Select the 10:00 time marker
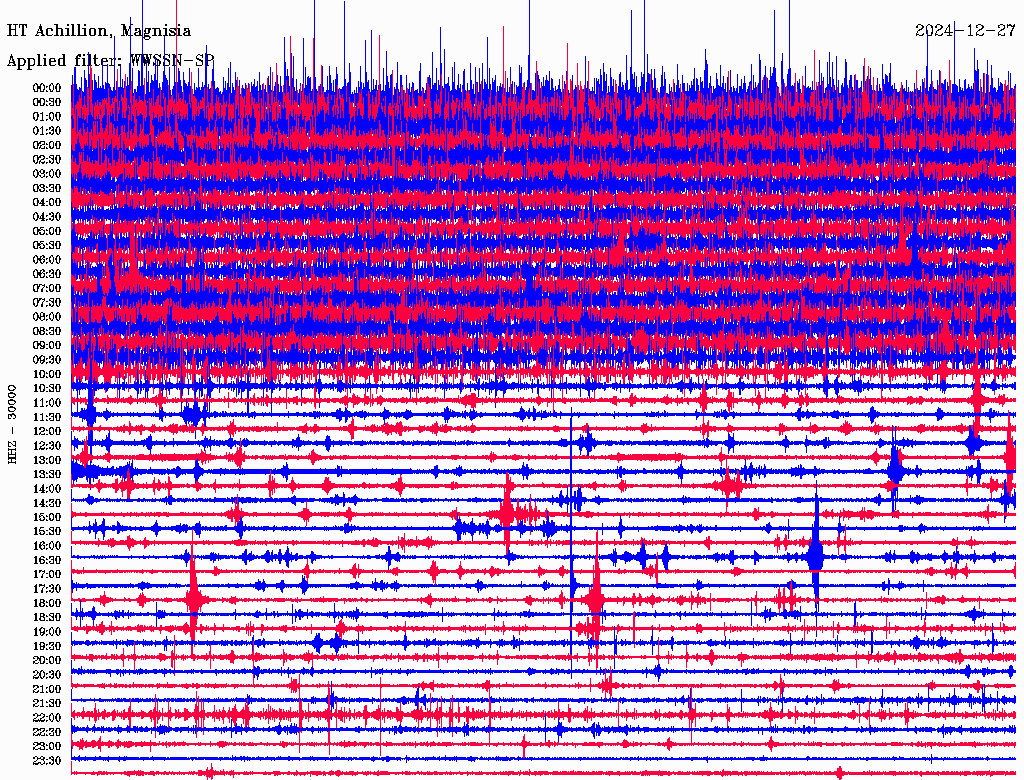This screenshot has width=1024, height=780. 47,374
